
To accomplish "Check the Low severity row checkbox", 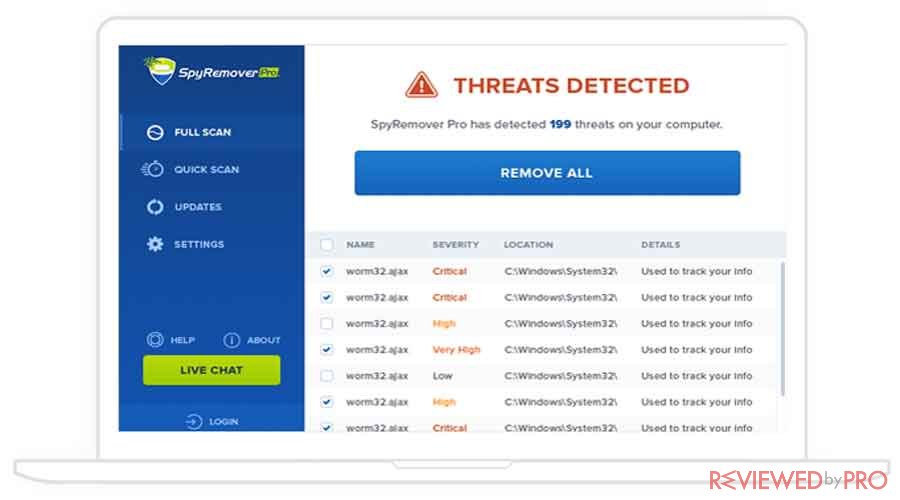I will tap(327, 376).
